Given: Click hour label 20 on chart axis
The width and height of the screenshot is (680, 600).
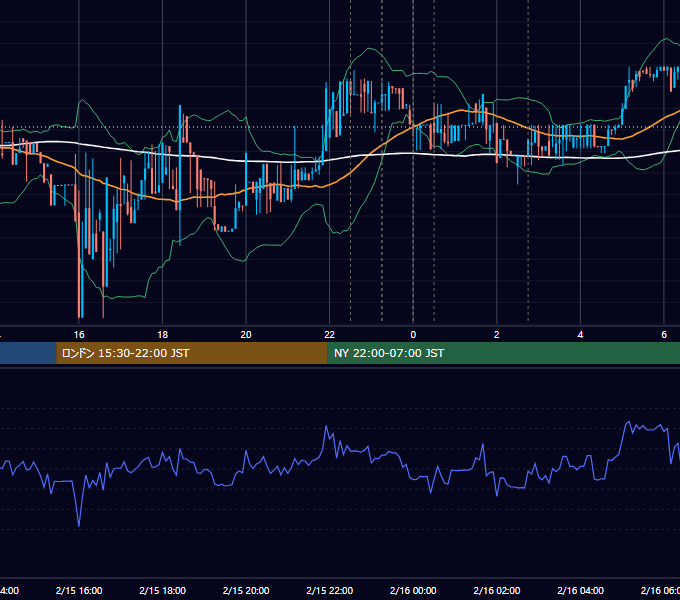Looking at the screenshot, I should tap(246, 334).
